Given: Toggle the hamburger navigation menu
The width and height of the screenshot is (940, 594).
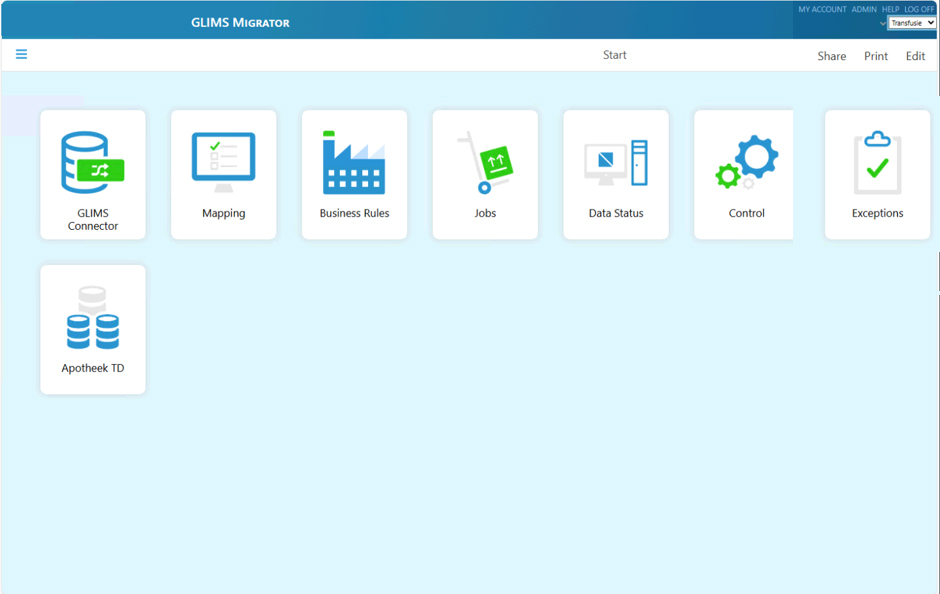Looking at the screenshot, I should 21,54.
